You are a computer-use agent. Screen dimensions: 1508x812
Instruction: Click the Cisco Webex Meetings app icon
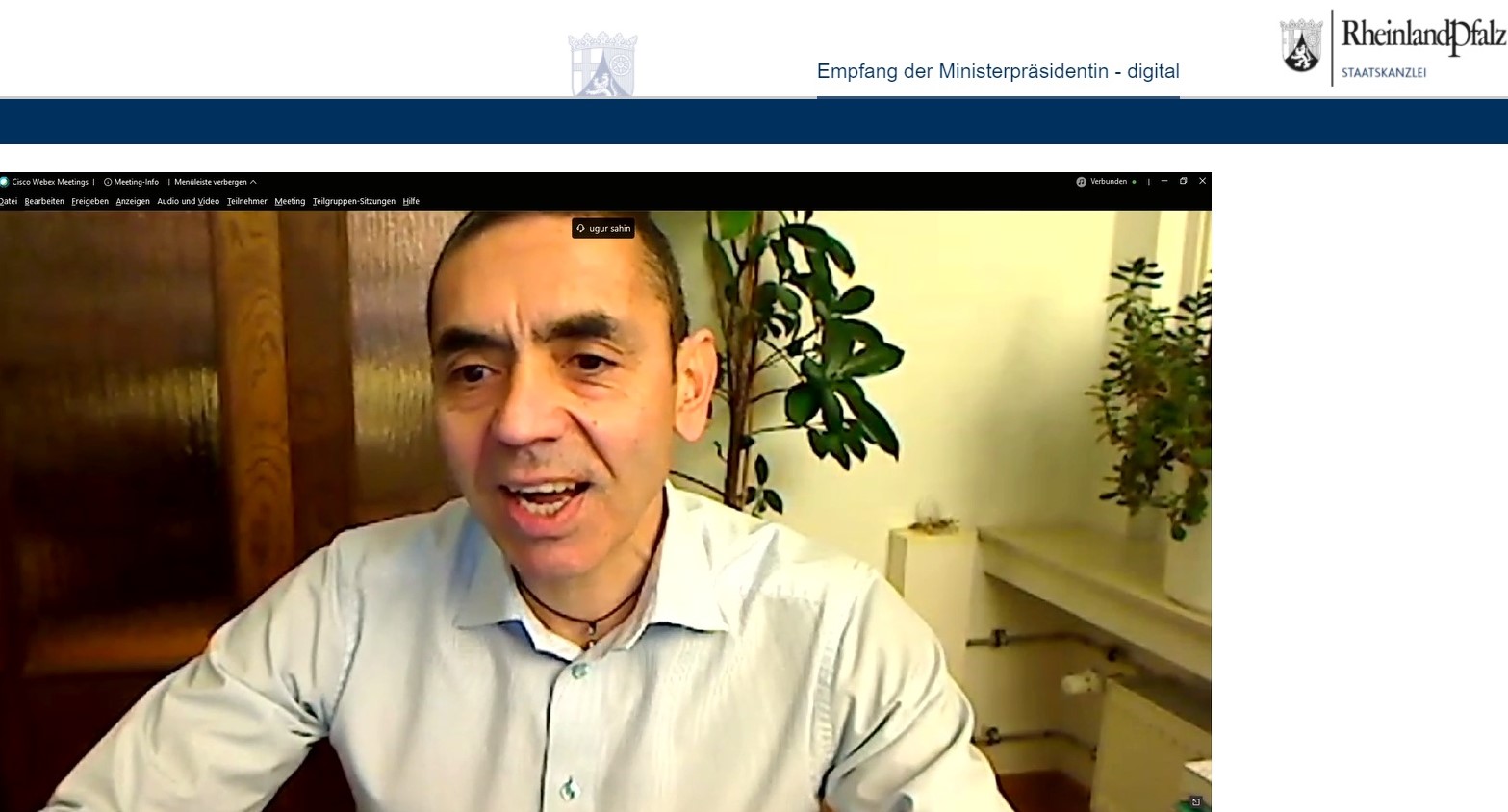[x=4, y=182]
